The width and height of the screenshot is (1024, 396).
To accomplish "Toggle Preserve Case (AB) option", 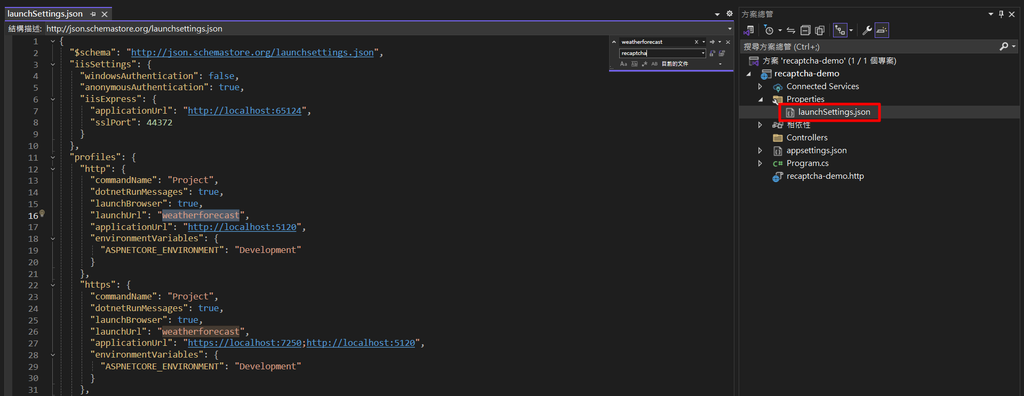I will [x=654, y=64].
